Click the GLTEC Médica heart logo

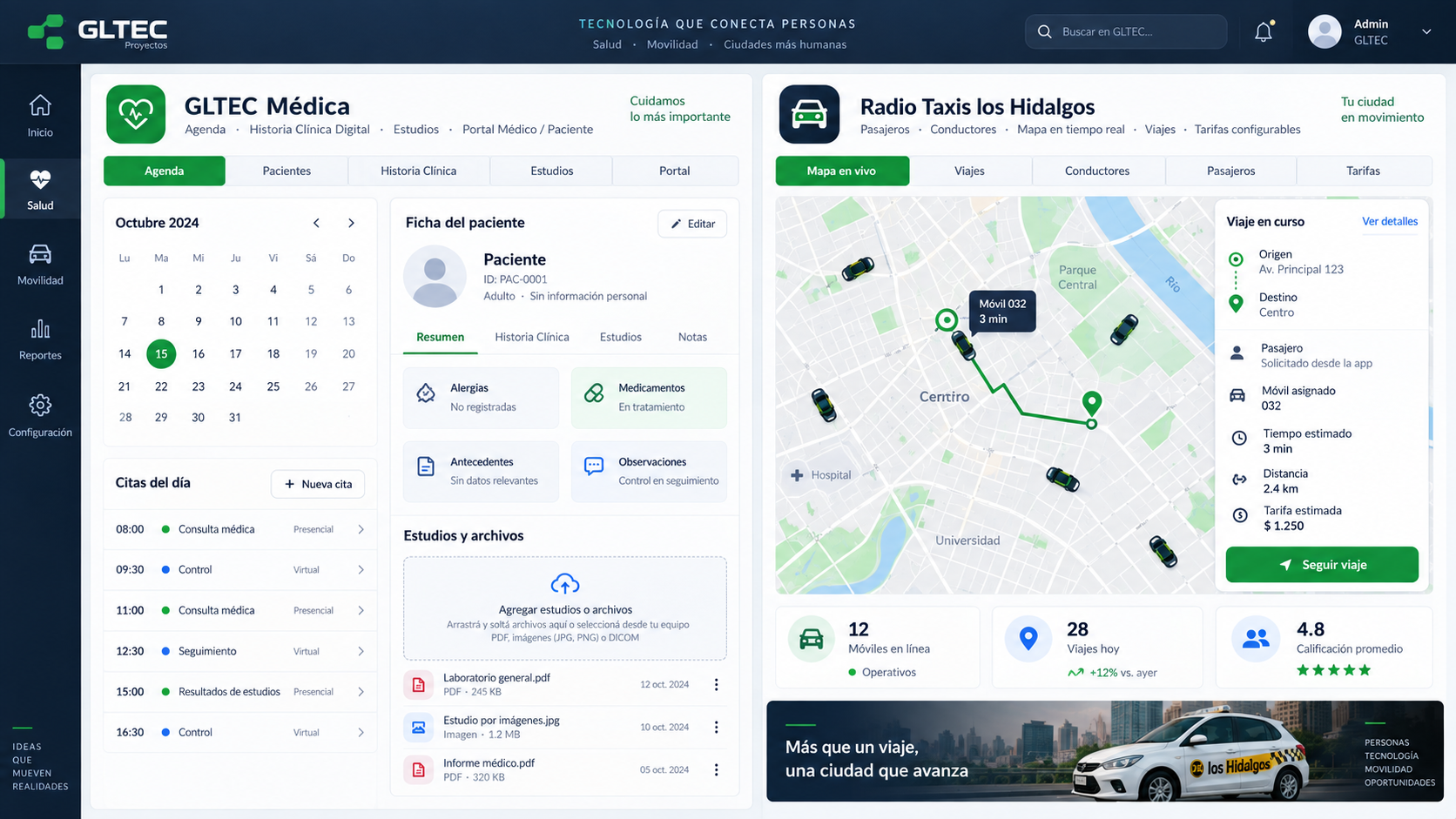pyautogui.click(x=136, y=114)
